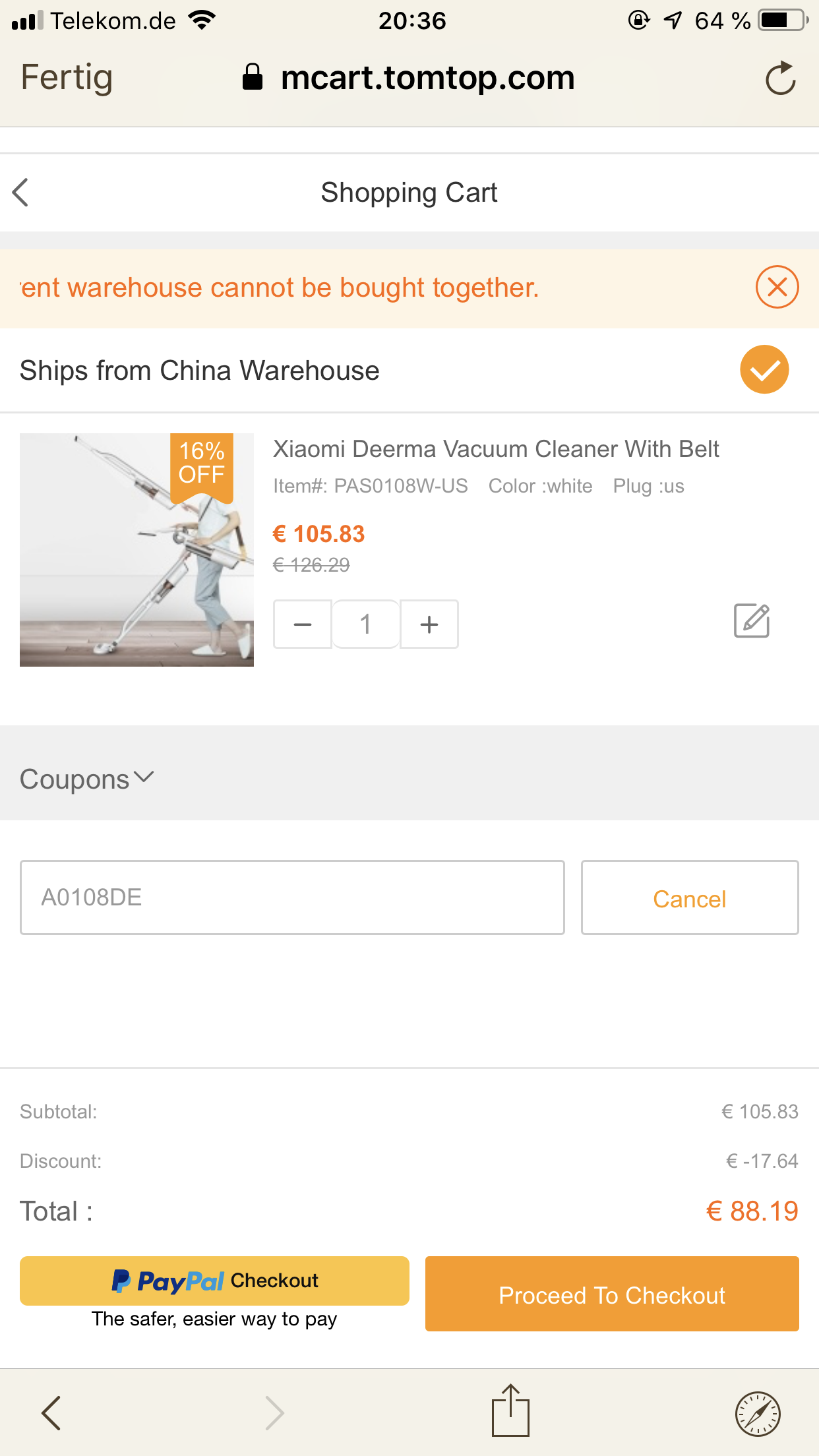Viewport: 819px width, 1456px height.
Task: Tap the Shopping Cart back arrow
Action: pyautogui.click(x=21, y=193)
